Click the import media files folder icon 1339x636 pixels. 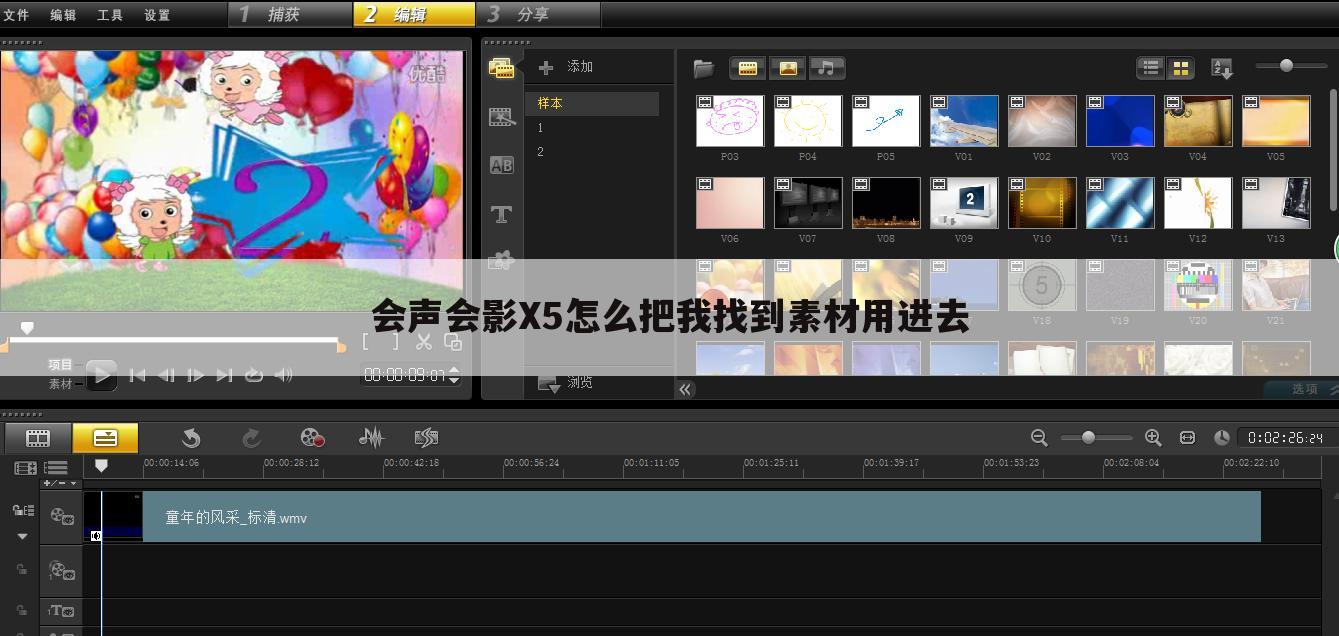(704, 68)
